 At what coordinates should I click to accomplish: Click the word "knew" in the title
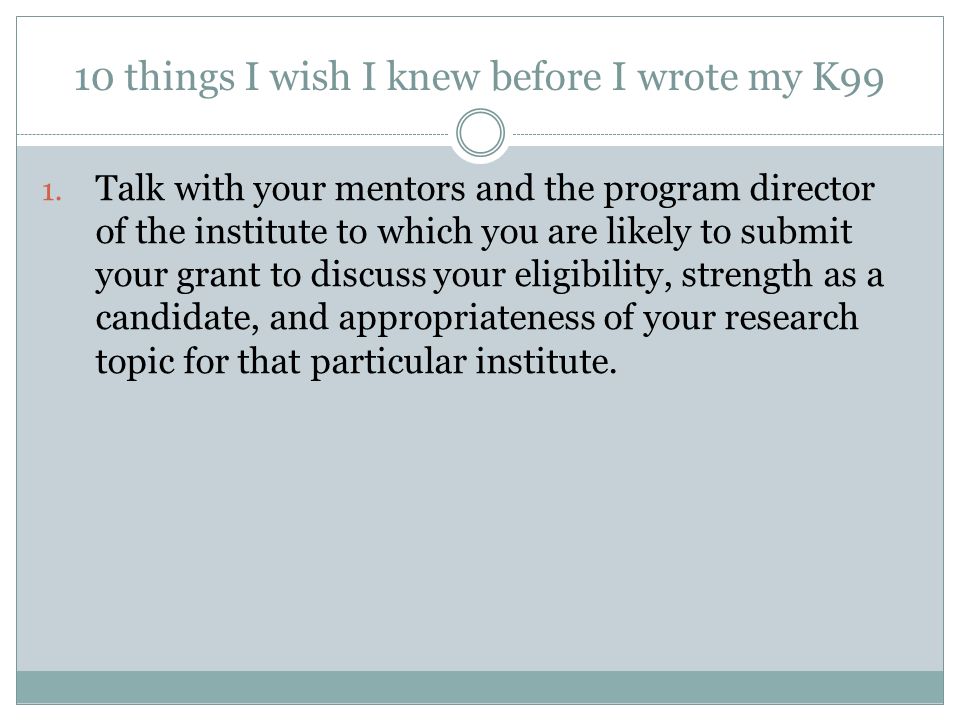(433, 78)
